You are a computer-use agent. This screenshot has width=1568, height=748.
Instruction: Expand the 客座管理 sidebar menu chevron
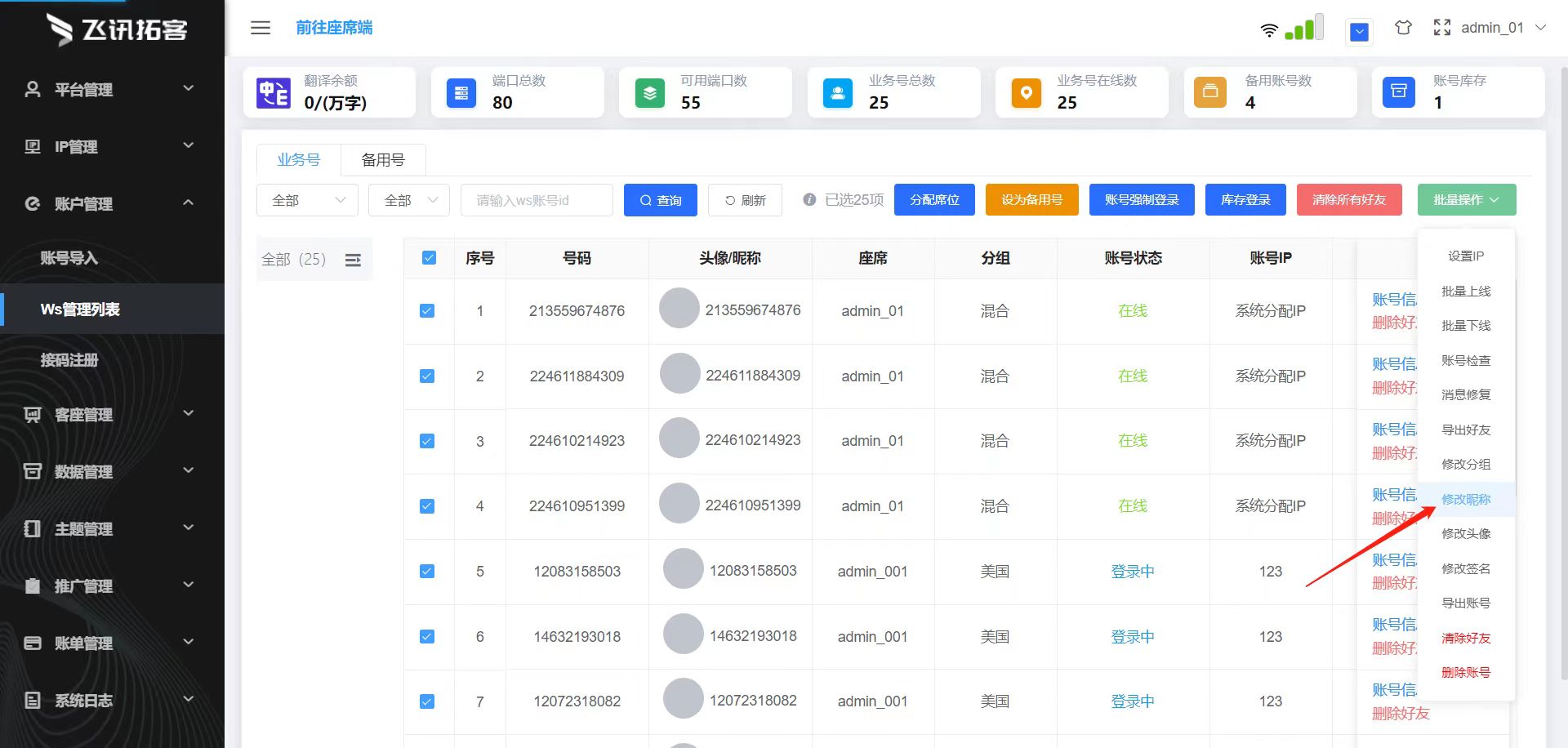click(189, 413)
